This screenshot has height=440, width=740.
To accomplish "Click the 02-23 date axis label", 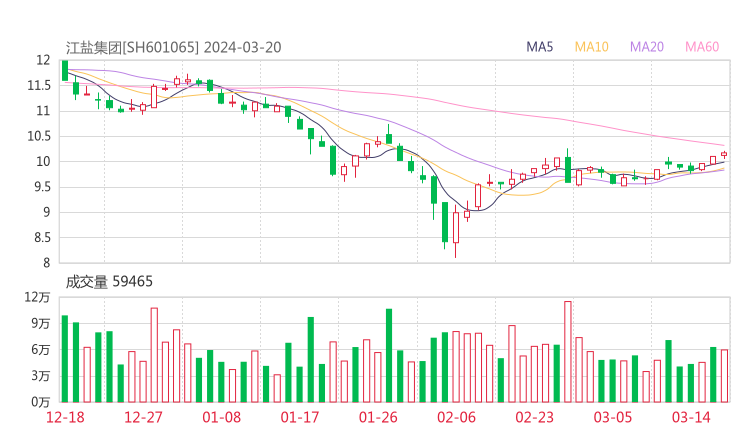I will tap(534, 417).
